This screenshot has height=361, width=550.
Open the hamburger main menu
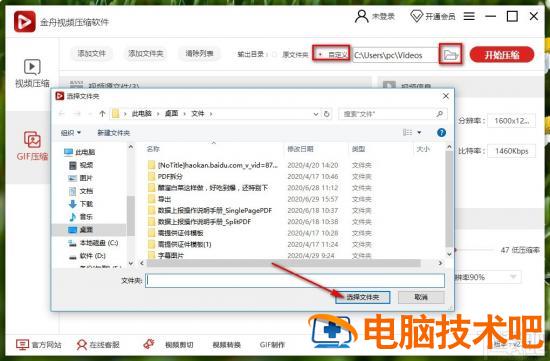point(469,16)
